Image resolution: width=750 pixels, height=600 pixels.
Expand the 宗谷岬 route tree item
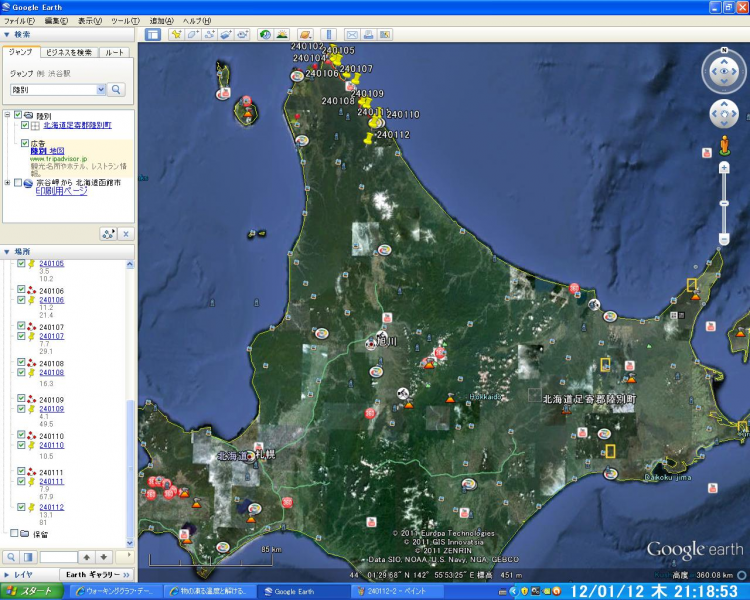tap(7, 183)
